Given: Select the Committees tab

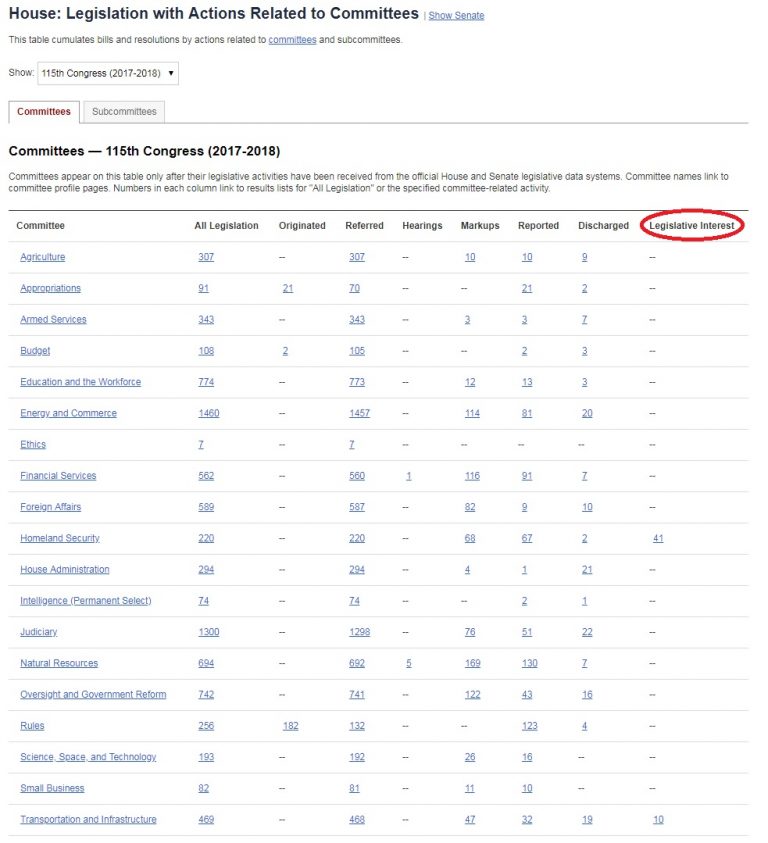Looking at the screenshot, I should [x=44, y=112].
